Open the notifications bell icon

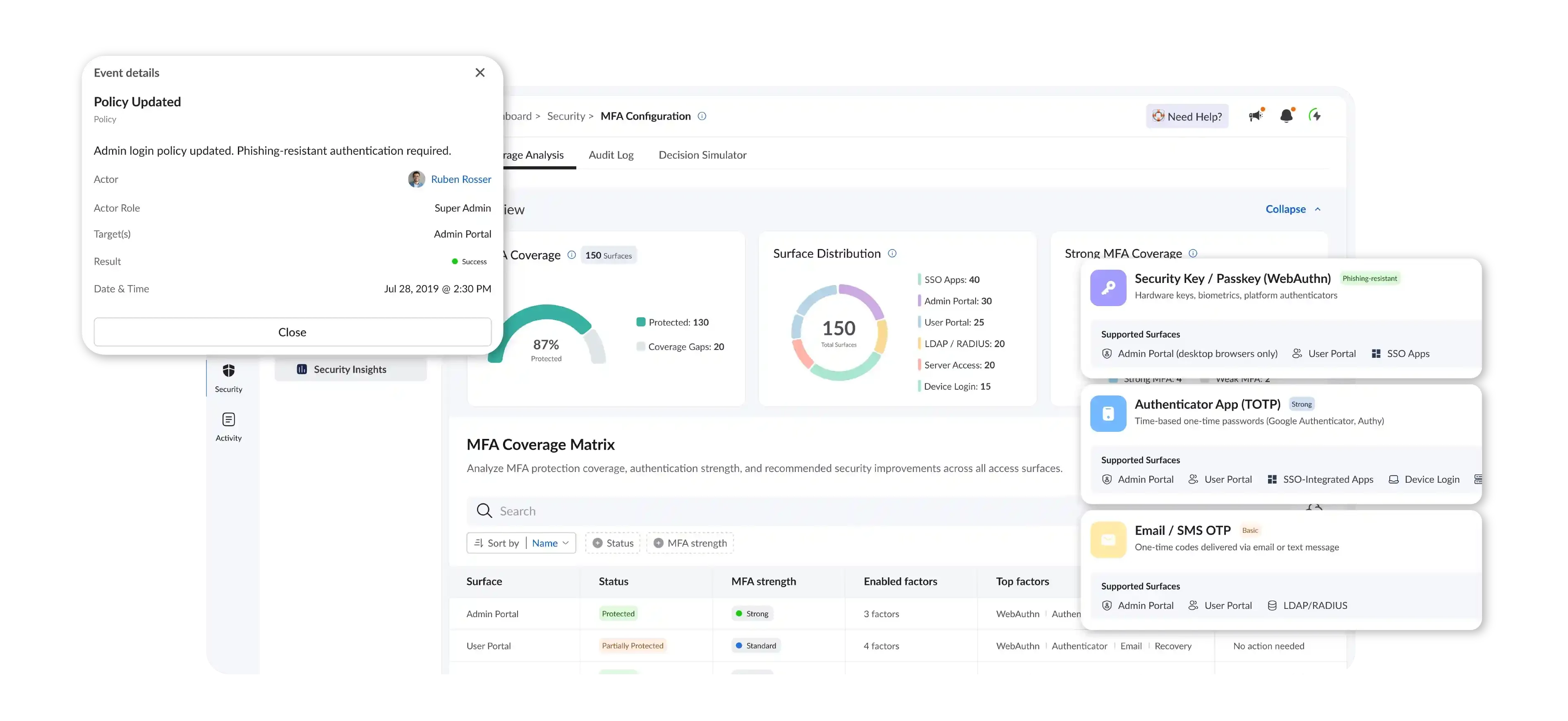[1287, 115]
